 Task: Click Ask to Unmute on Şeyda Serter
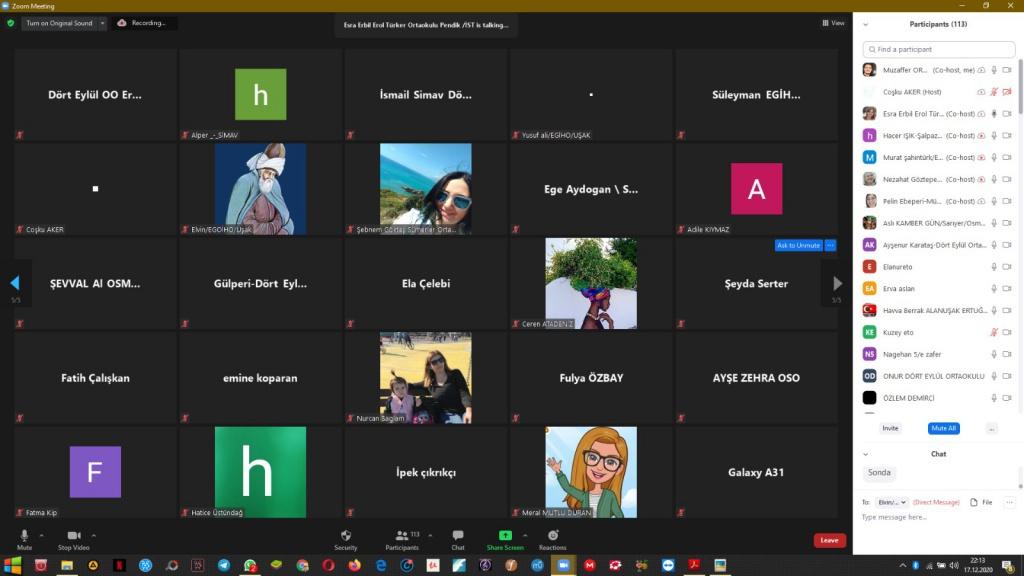tap(798, 246)
